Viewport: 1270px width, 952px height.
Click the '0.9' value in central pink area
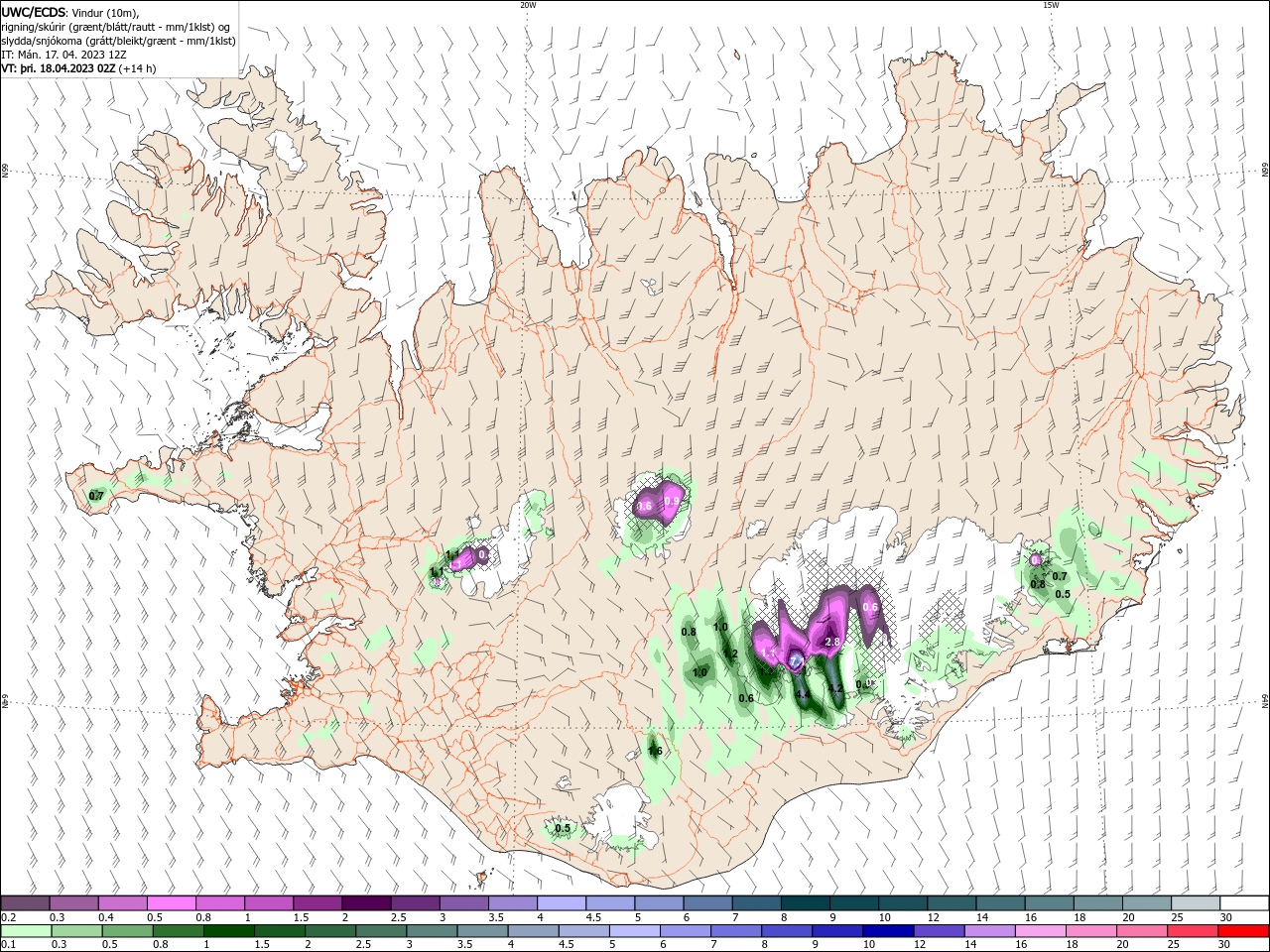672,502
